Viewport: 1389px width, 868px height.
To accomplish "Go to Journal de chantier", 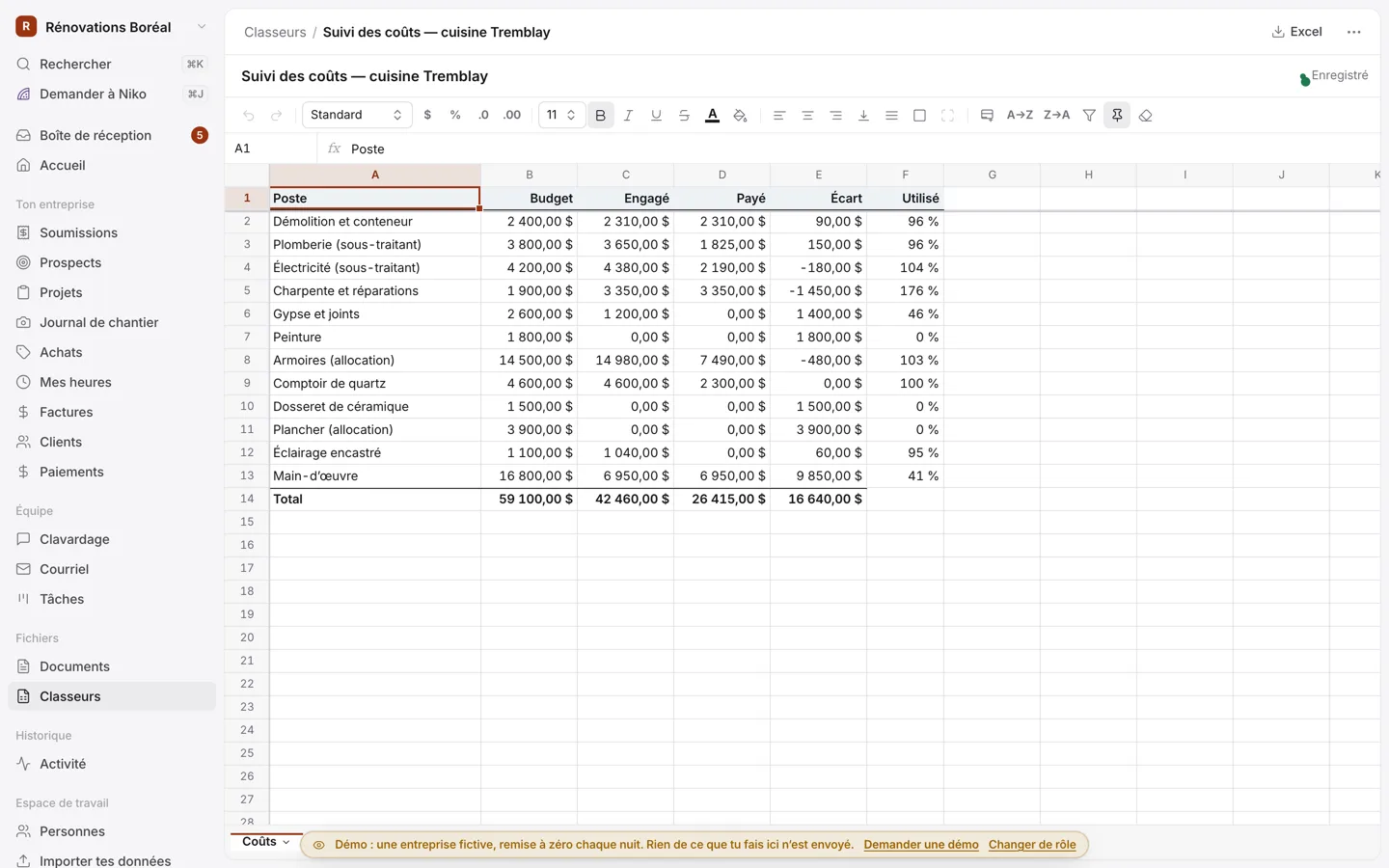I will click(x=112, y=322).
